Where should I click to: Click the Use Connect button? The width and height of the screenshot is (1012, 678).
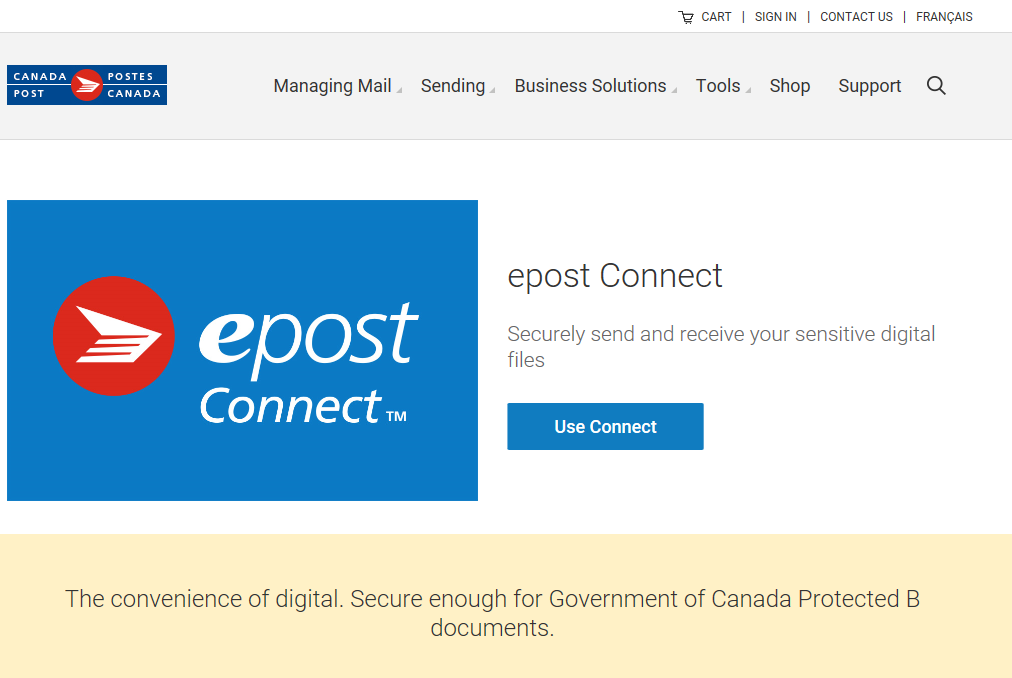coord(605,426)
